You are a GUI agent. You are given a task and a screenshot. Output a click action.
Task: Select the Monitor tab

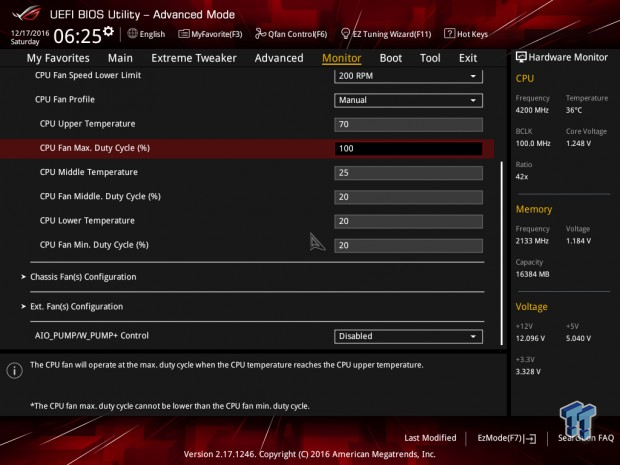(342, 58)
